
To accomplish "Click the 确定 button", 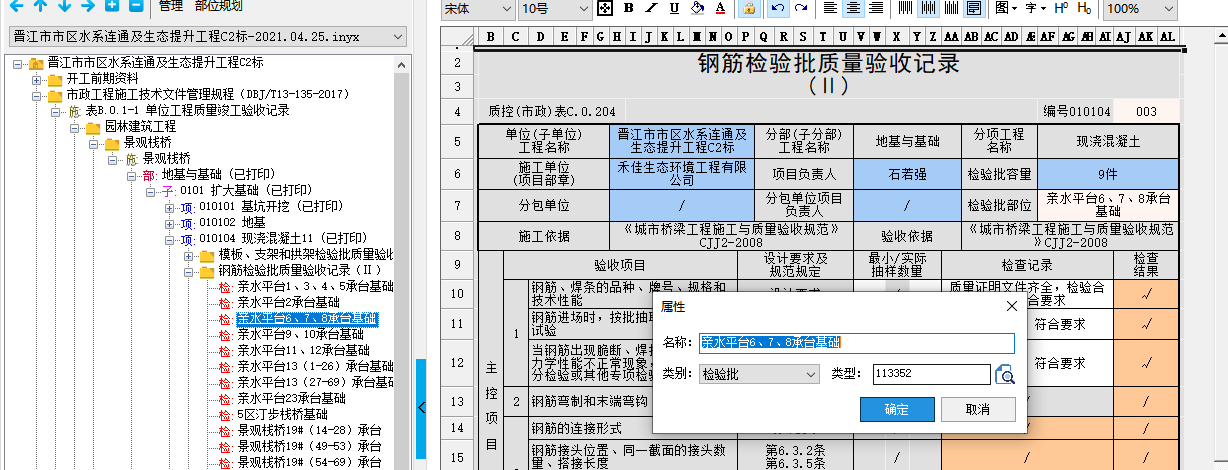I will click(896, 409).
